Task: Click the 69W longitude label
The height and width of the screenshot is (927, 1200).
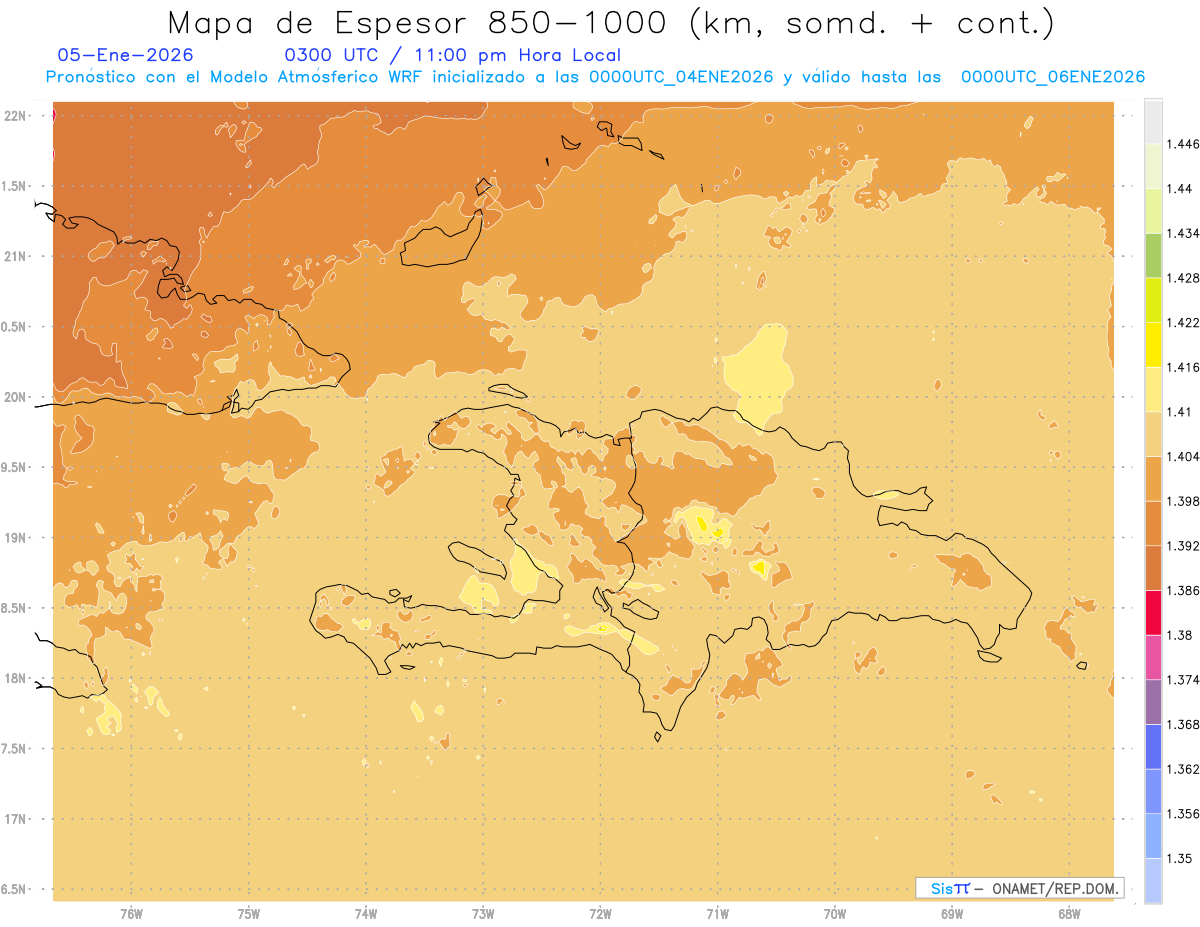Action: 952,913
